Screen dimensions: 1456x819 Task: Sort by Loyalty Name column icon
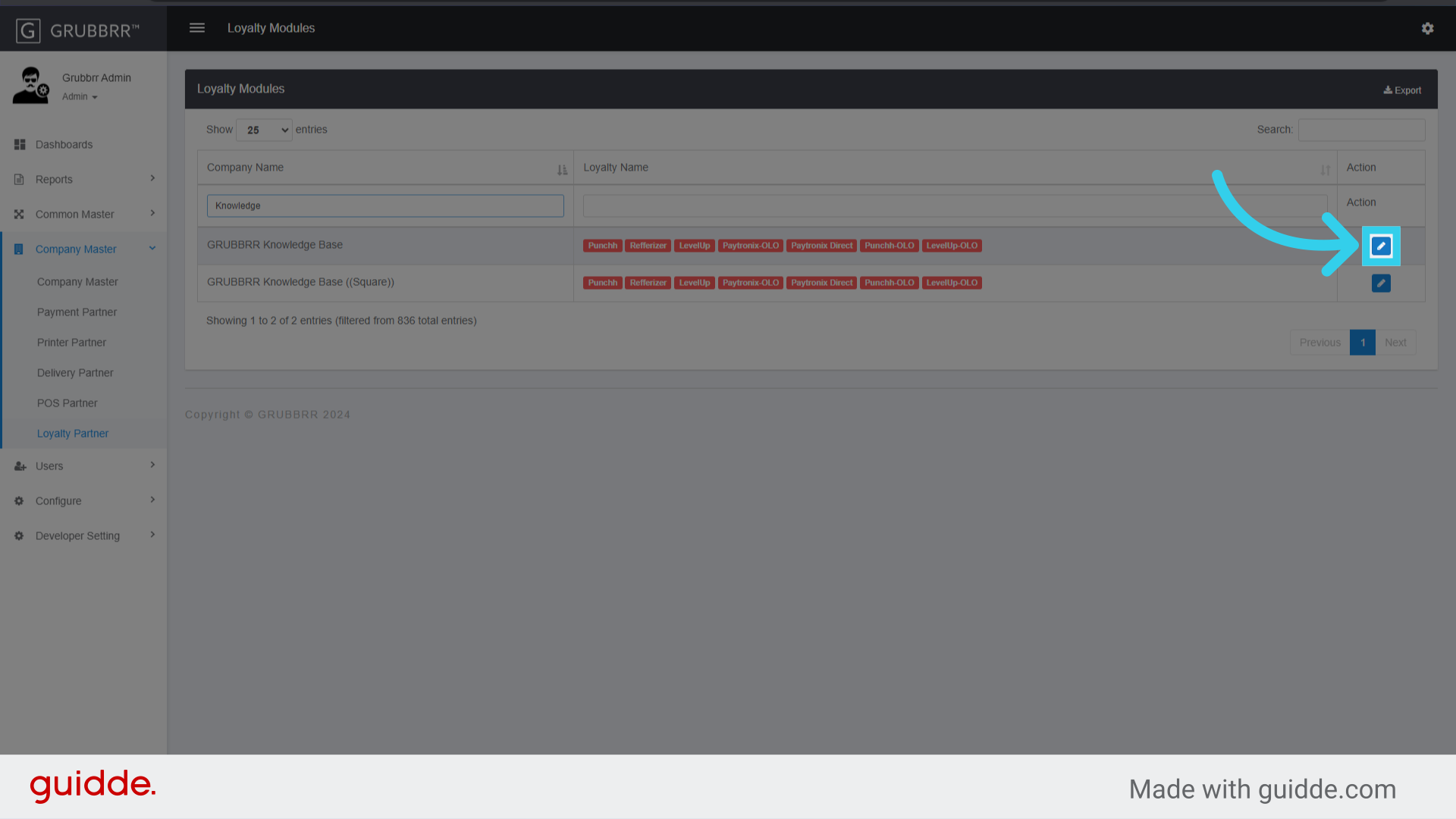[x=1326, y=170]
